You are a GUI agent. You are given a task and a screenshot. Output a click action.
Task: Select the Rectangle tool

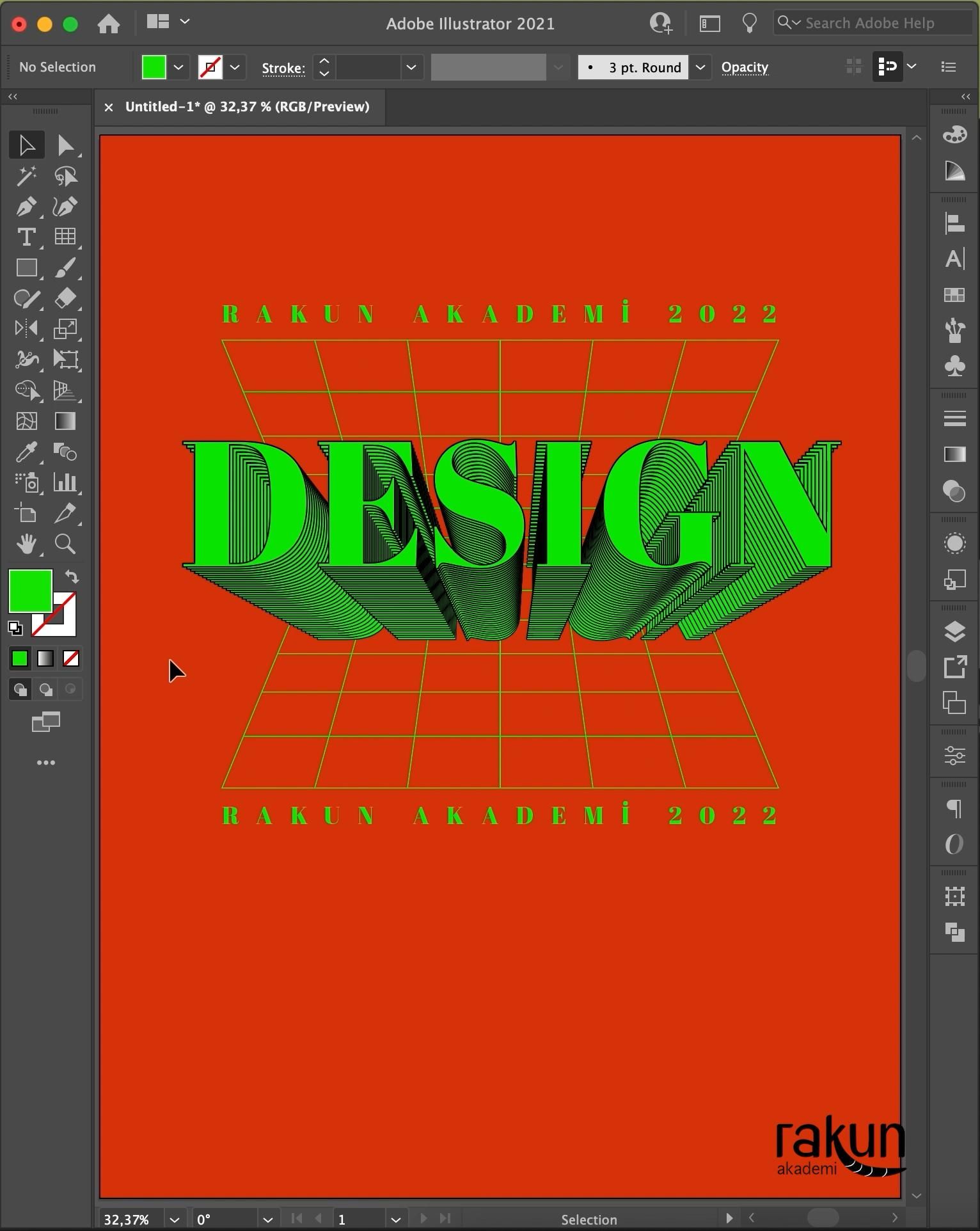[x=26, y=267]
